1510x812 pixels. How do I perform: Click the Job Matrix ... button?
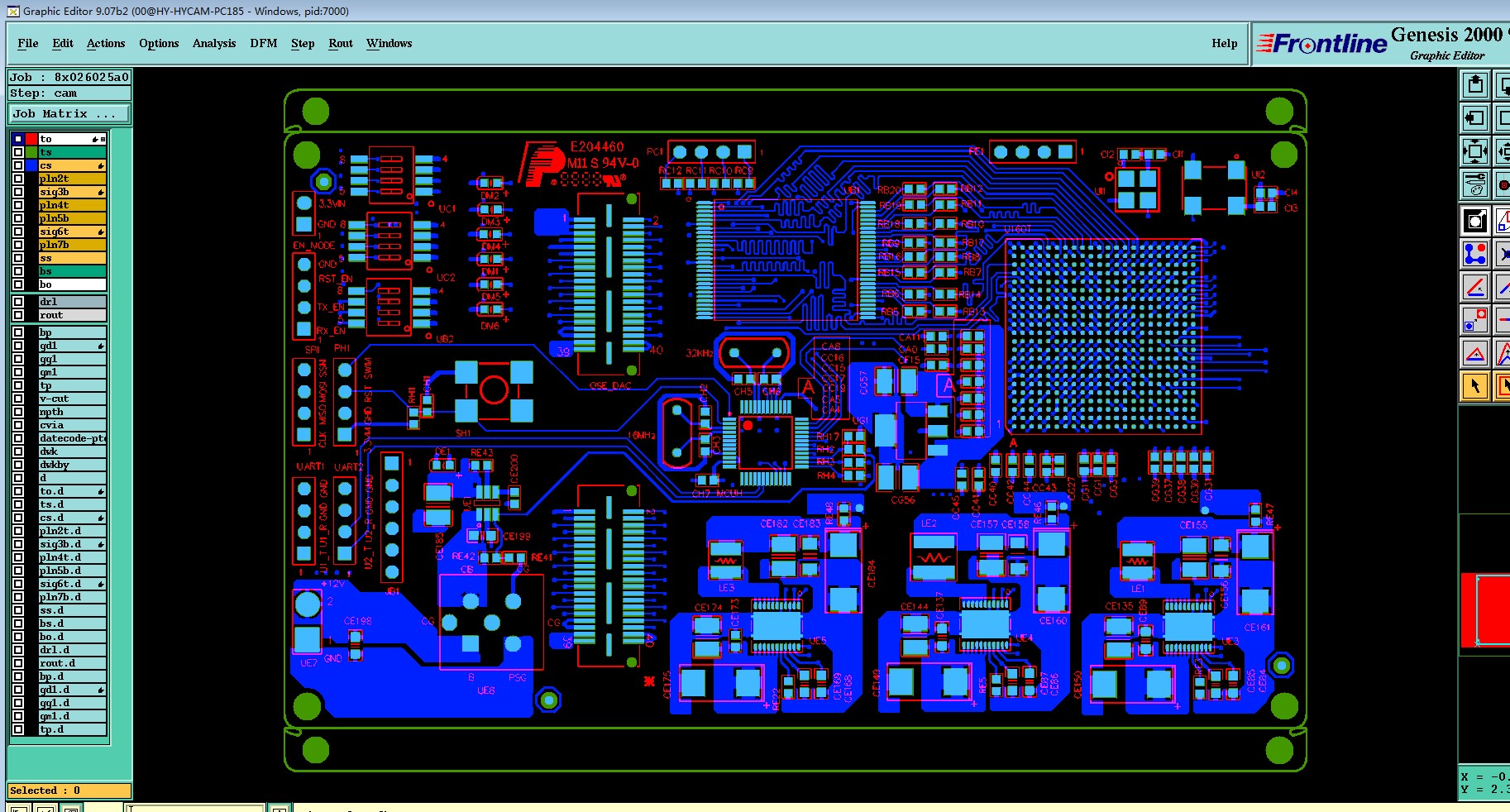[69, 114]
